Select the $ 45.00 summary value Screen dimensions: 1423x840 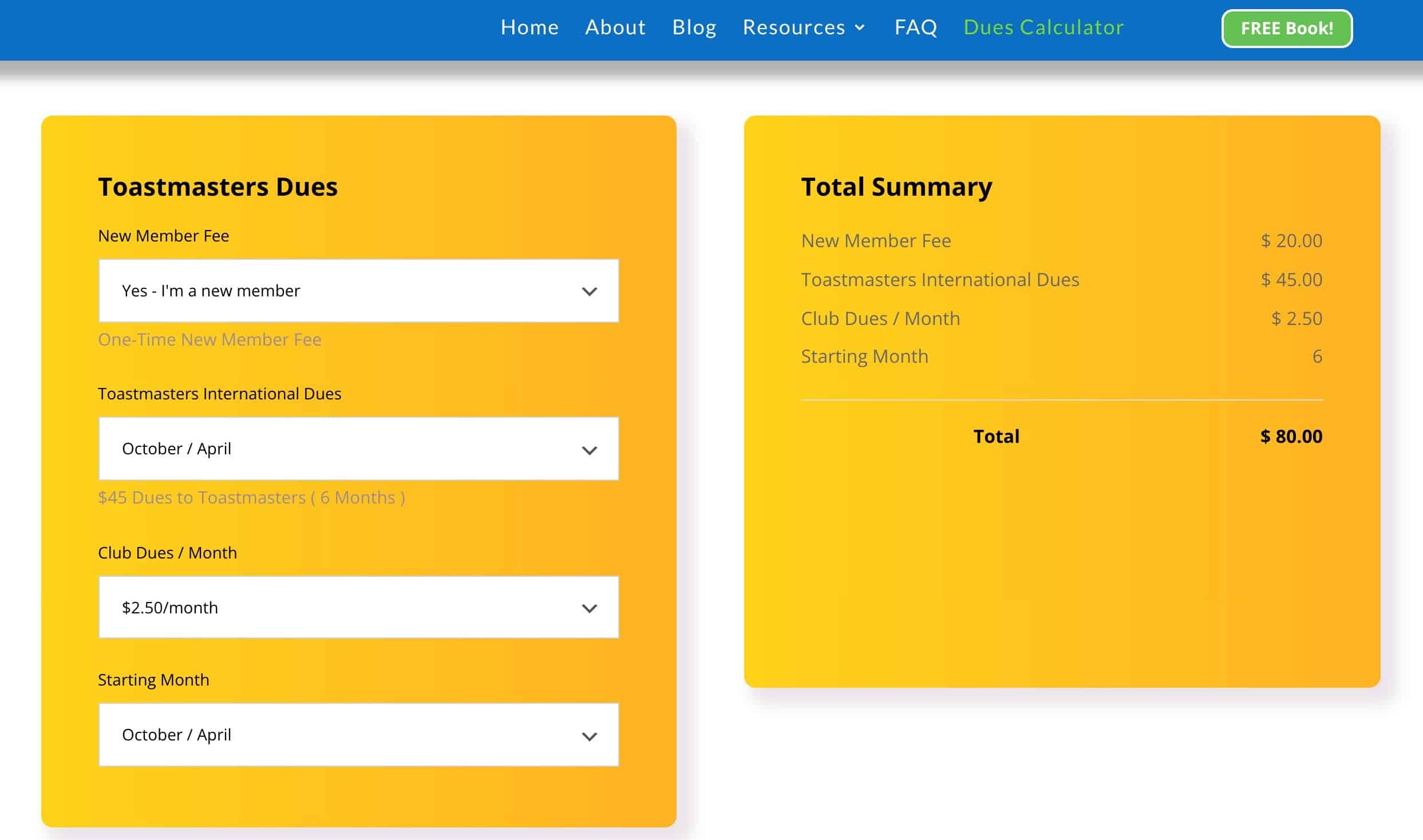1291,280
